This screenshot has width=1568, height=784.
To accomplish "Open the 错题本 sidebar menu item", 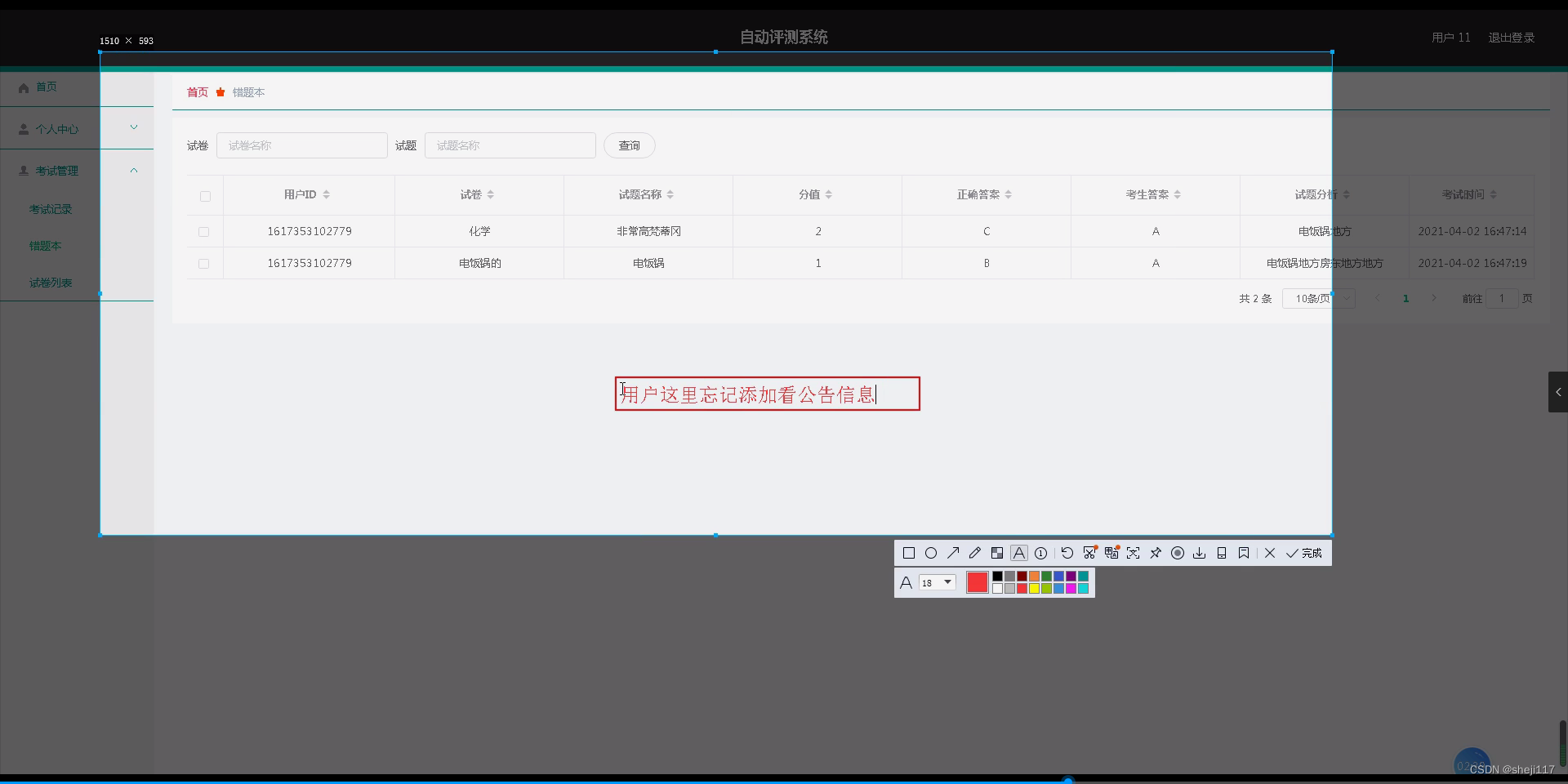I will click(45, 245).
